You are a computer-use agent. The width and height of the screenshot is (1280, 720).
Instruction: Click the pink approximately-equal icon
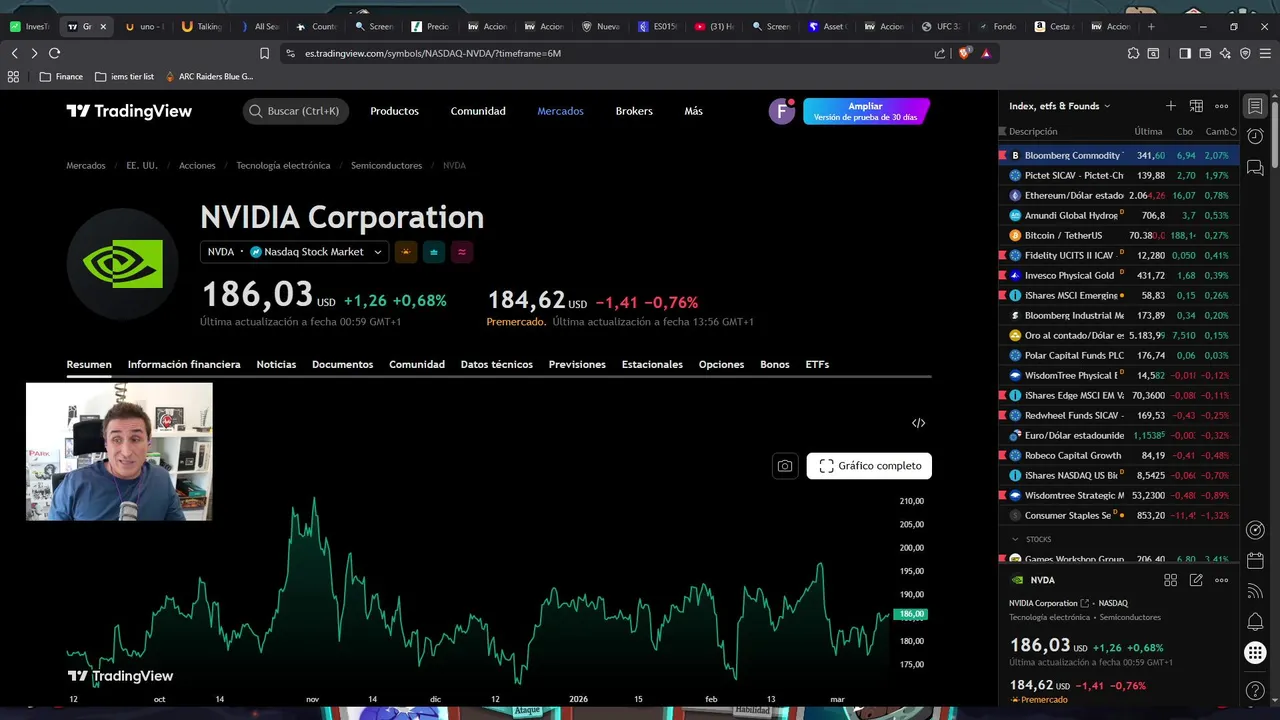(x=461, y=252)
